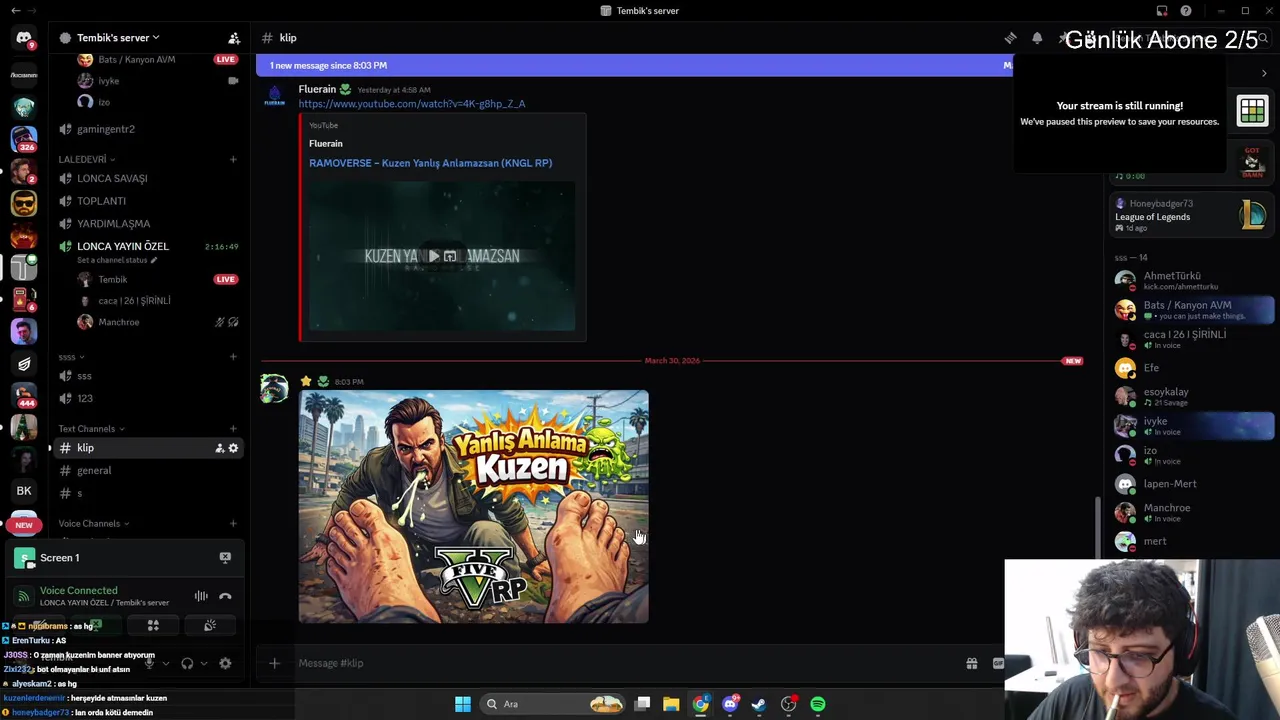The width and height of the screenshot is (1280, 720).
Task: Open Steam from the taskbar
Action: 759,704
